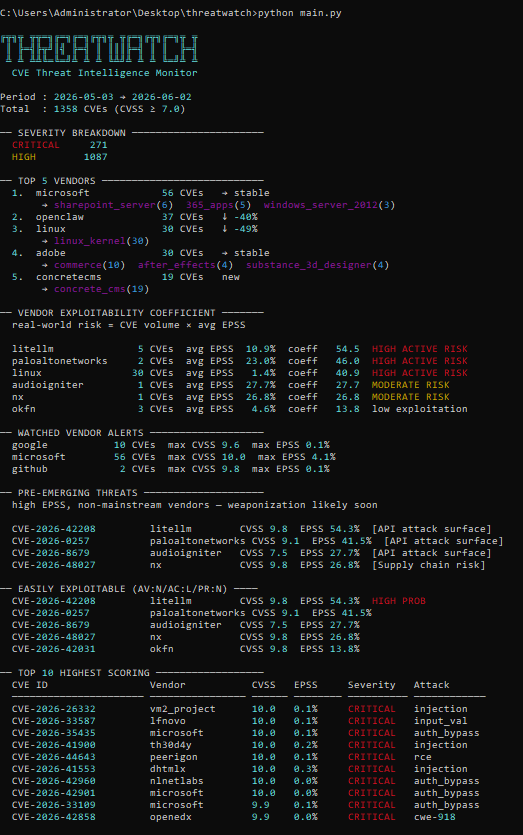523x835 pixels.
Task: Click CVE-2026-42960 nlnetlabs entry
Action: click(x=54, y=781)
